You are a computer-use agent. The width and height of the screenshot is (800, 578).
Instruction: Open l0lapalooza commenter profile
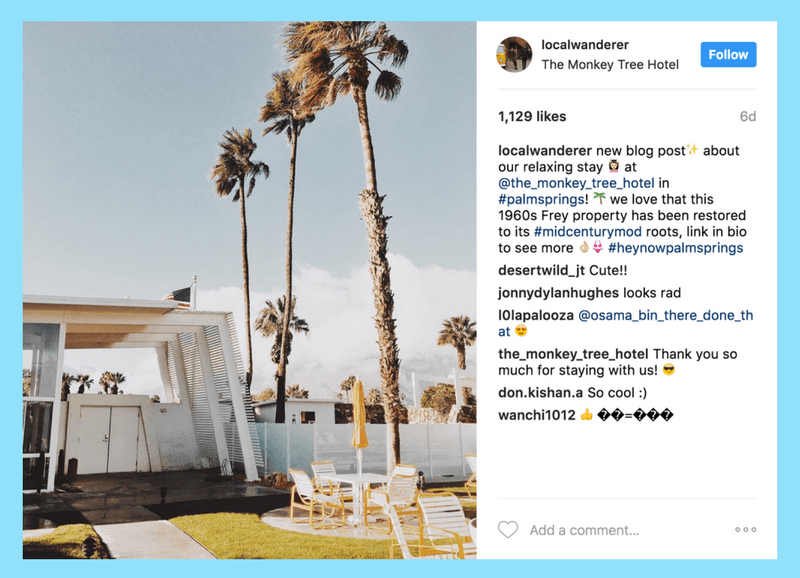[x=536, y=315]
